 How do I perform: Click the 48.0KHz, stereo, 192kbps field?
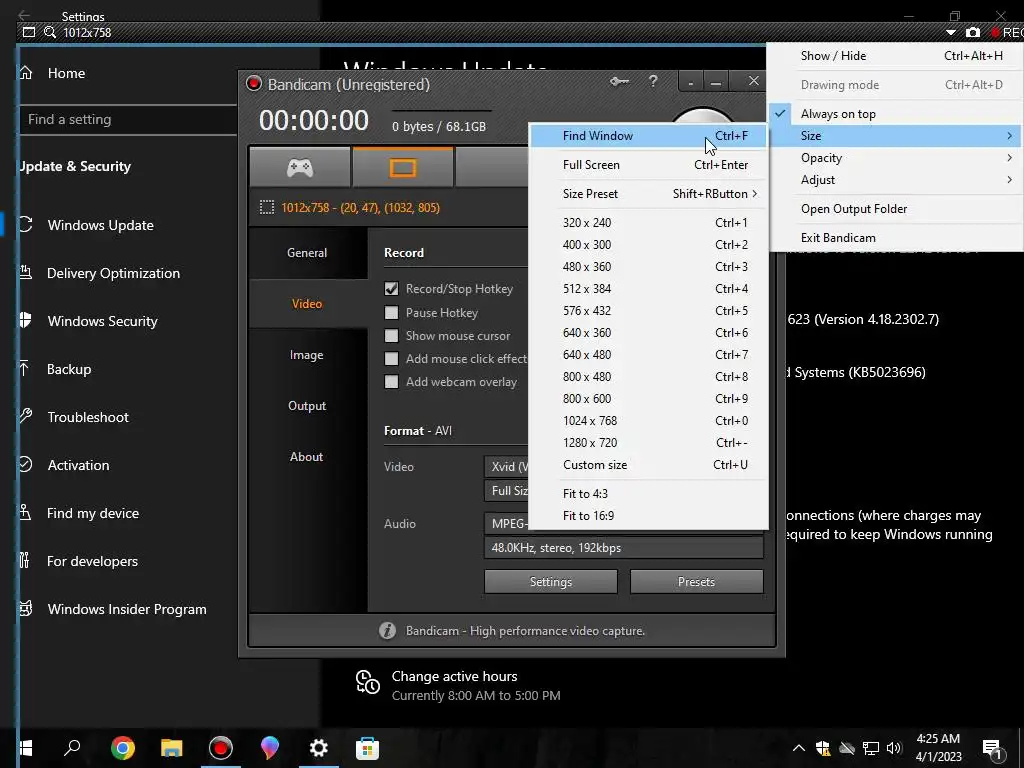pos(624,548)
